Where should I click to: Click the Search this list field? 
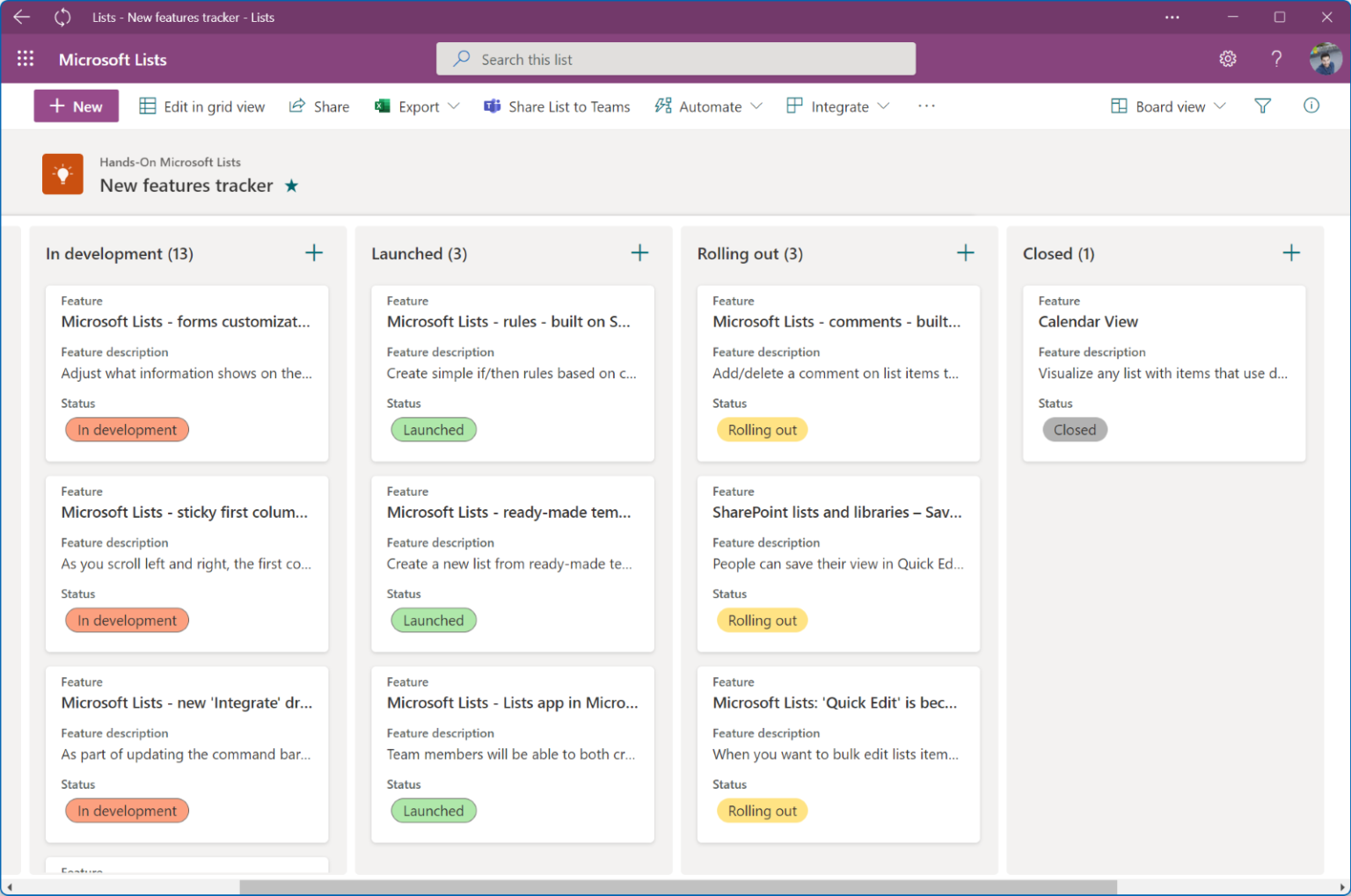675,59
